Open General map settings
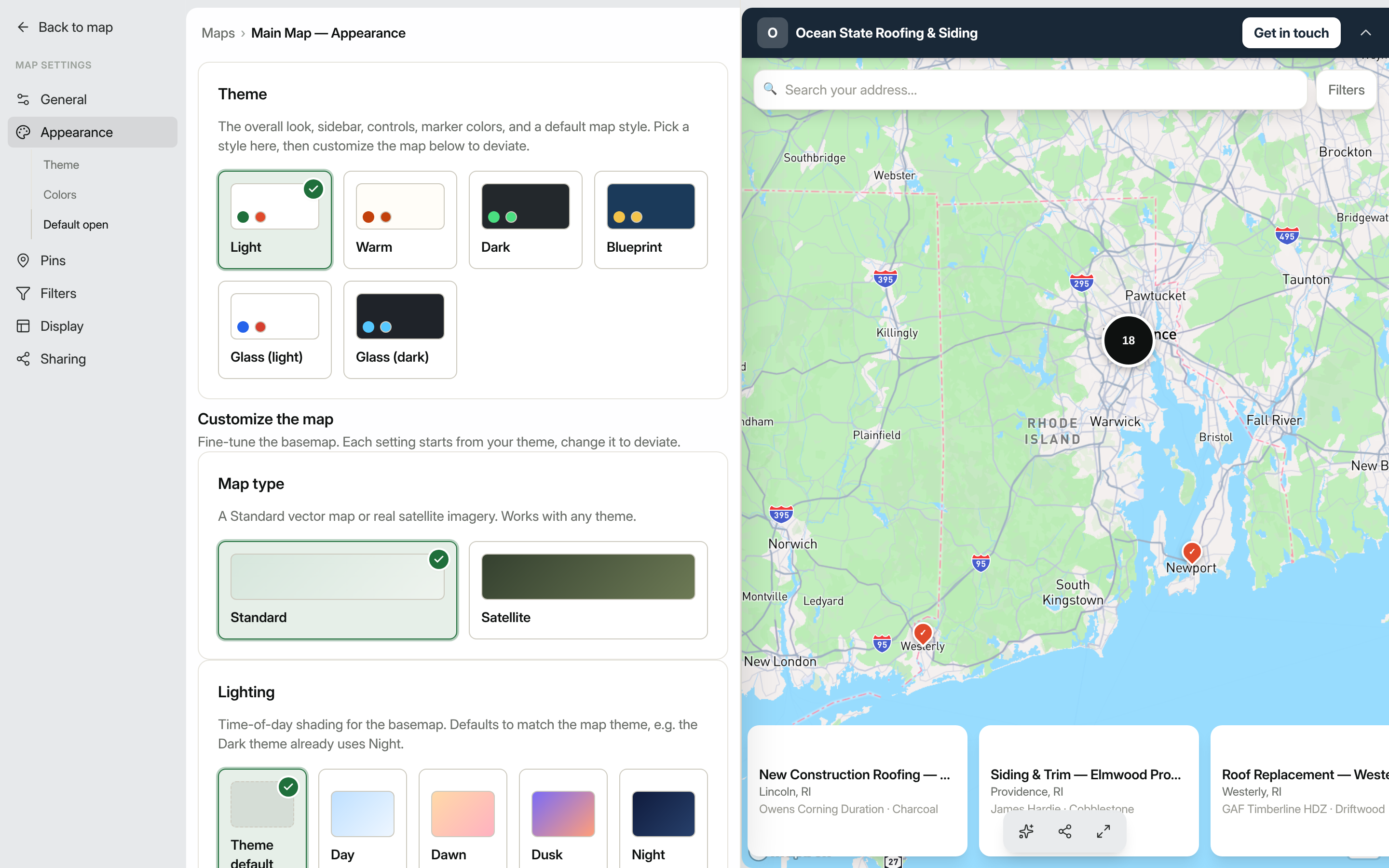Viewport: 1389px width, 868px height. [x=93, y=99]
